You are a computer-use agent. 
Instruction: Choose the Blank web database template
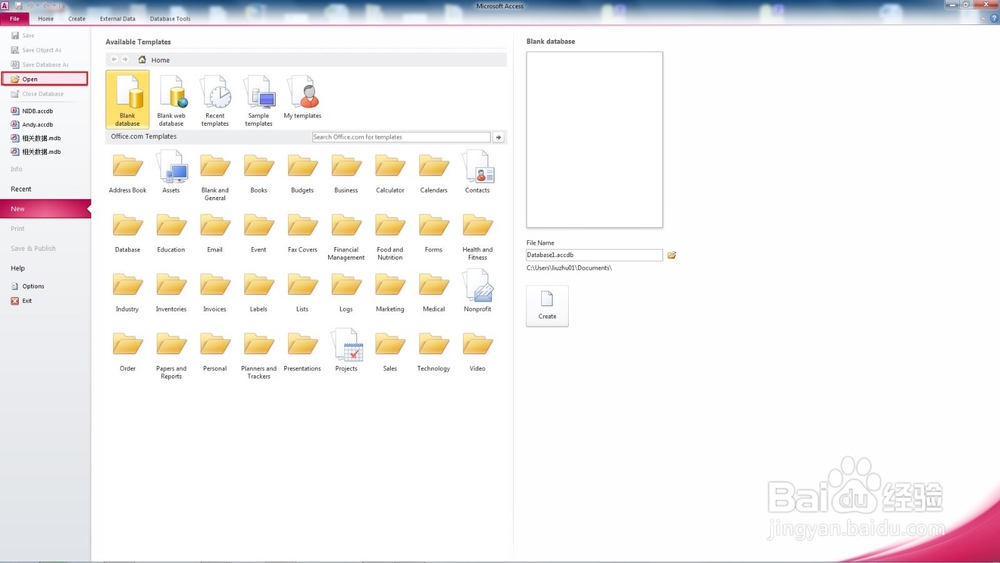(171, 99)
